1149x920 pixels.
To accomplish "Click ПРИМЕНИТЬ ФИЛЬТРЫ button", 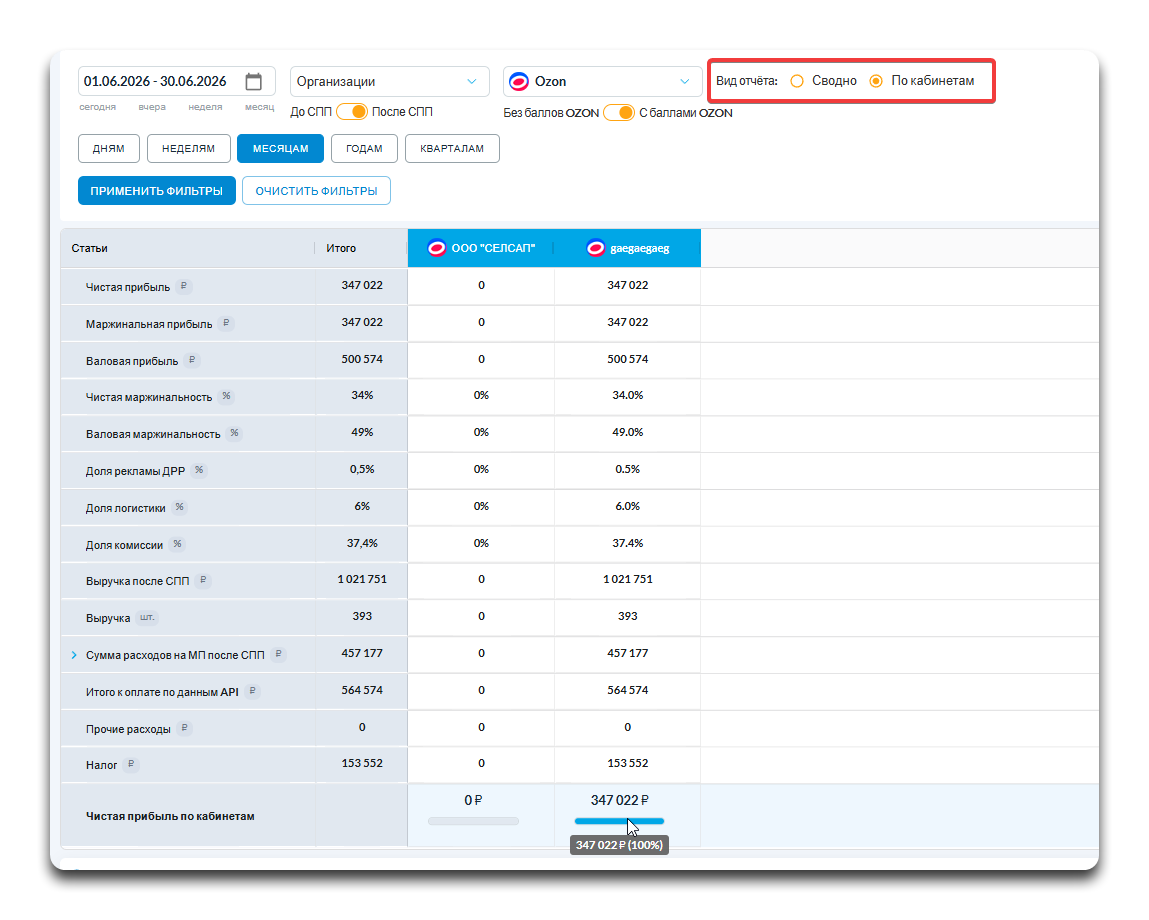I will (157, 191).
